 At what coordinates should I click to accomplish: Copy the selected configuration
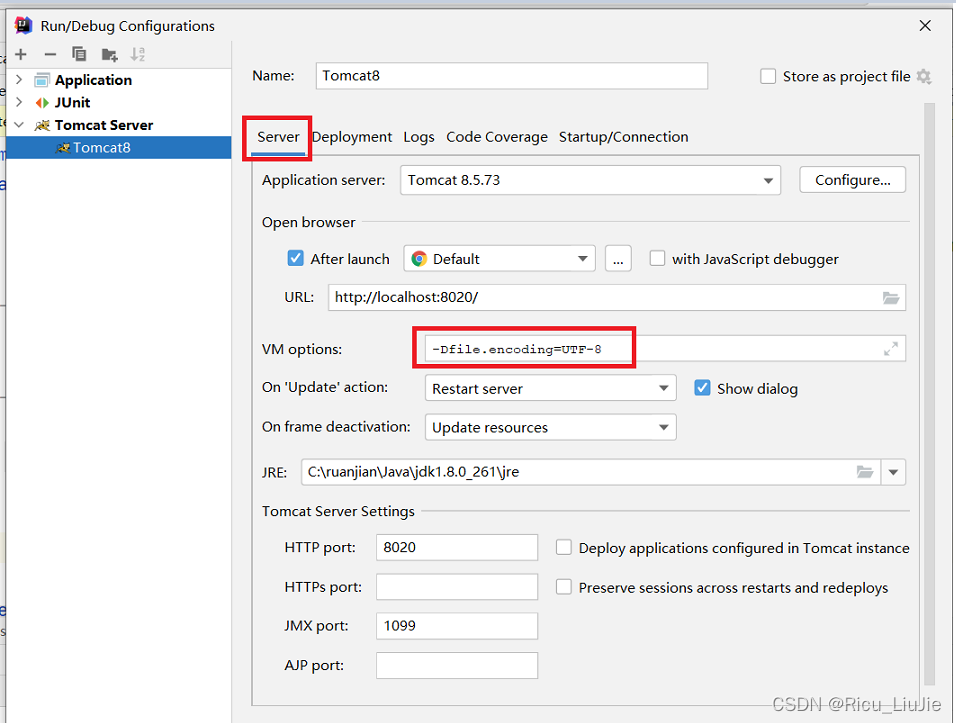point(79,54)
